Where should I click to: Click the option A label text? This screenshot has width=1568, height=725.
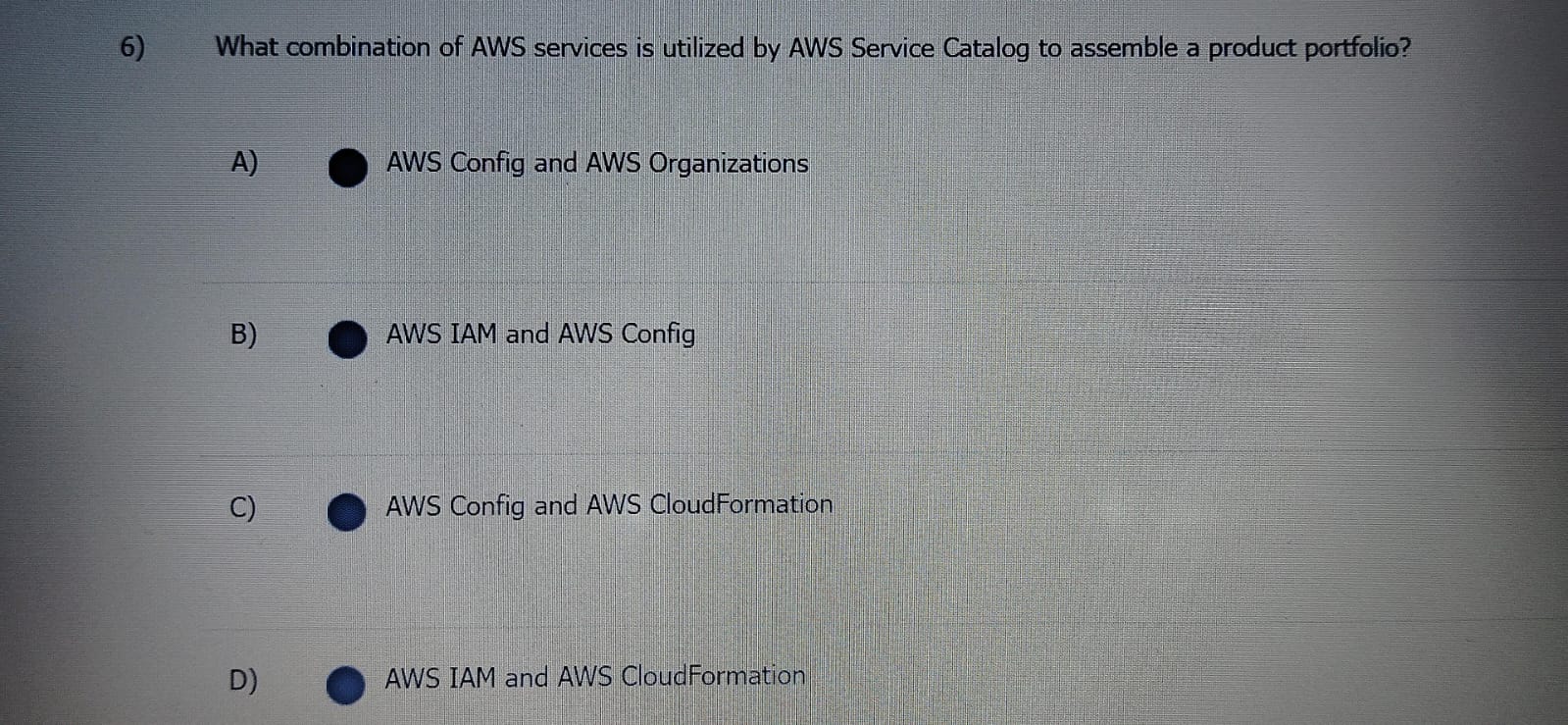(x=244, y=162)
